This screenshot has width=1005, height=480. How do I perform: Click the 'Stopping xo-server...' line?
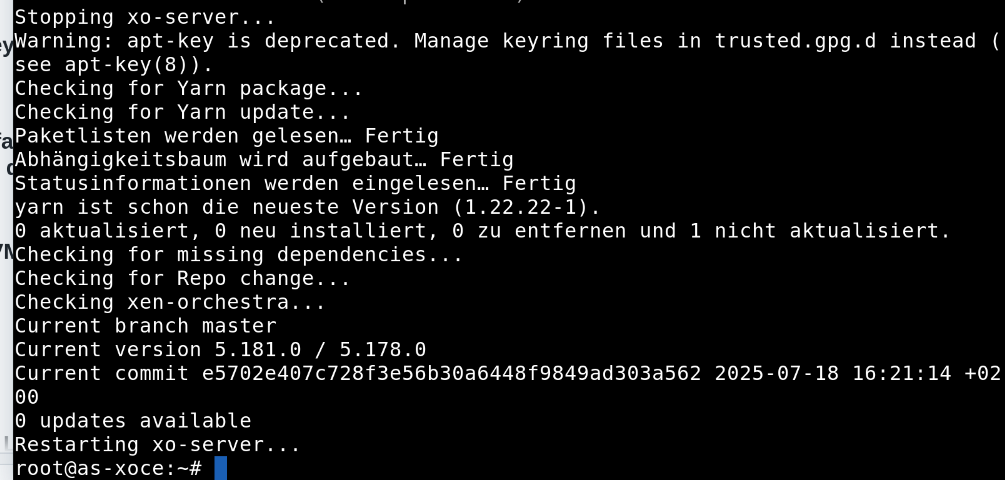coord(145,17)
